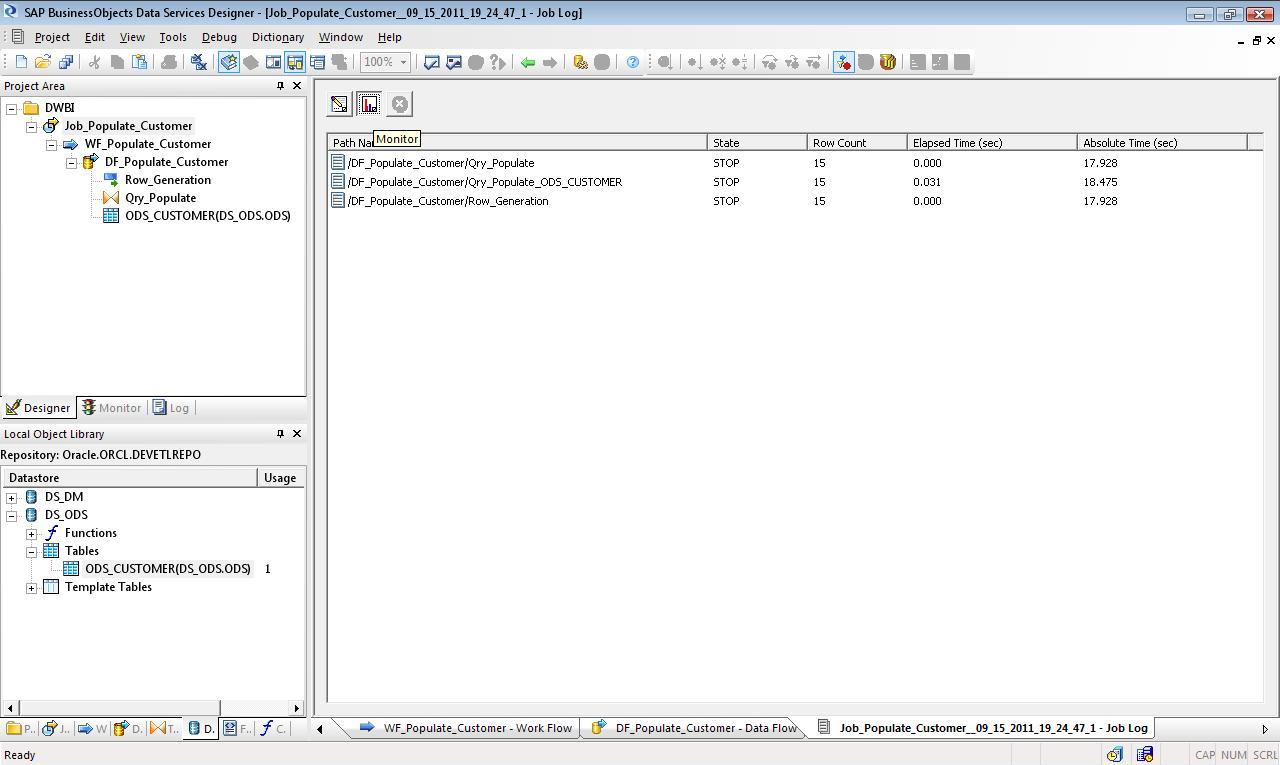Switch to the Jobs library tab
The image size is (1280, 765).
coord(55,728)
